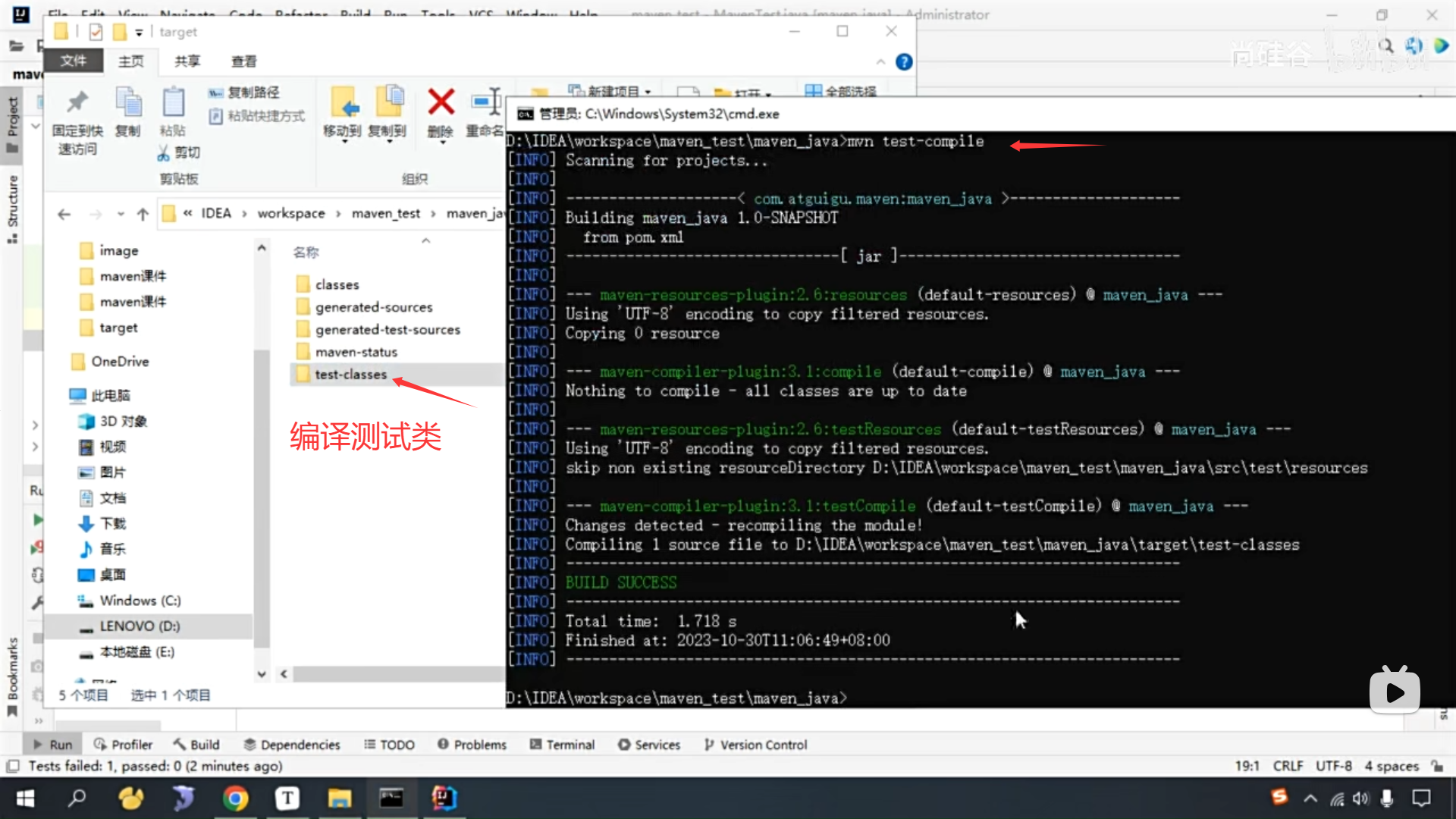The image size is (1456, 819).
Task: Click the explorer Up arrow button
Action: click(x=143, y=215)
